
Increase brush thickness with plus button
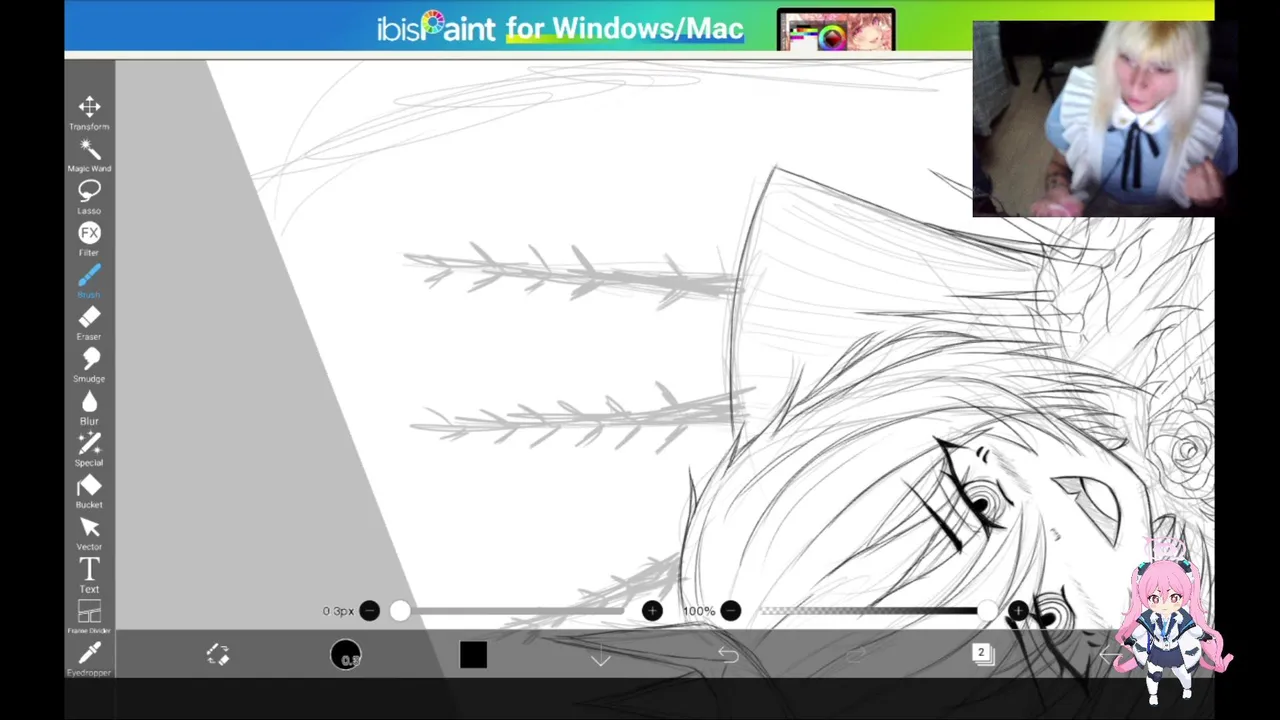(652, 611)
